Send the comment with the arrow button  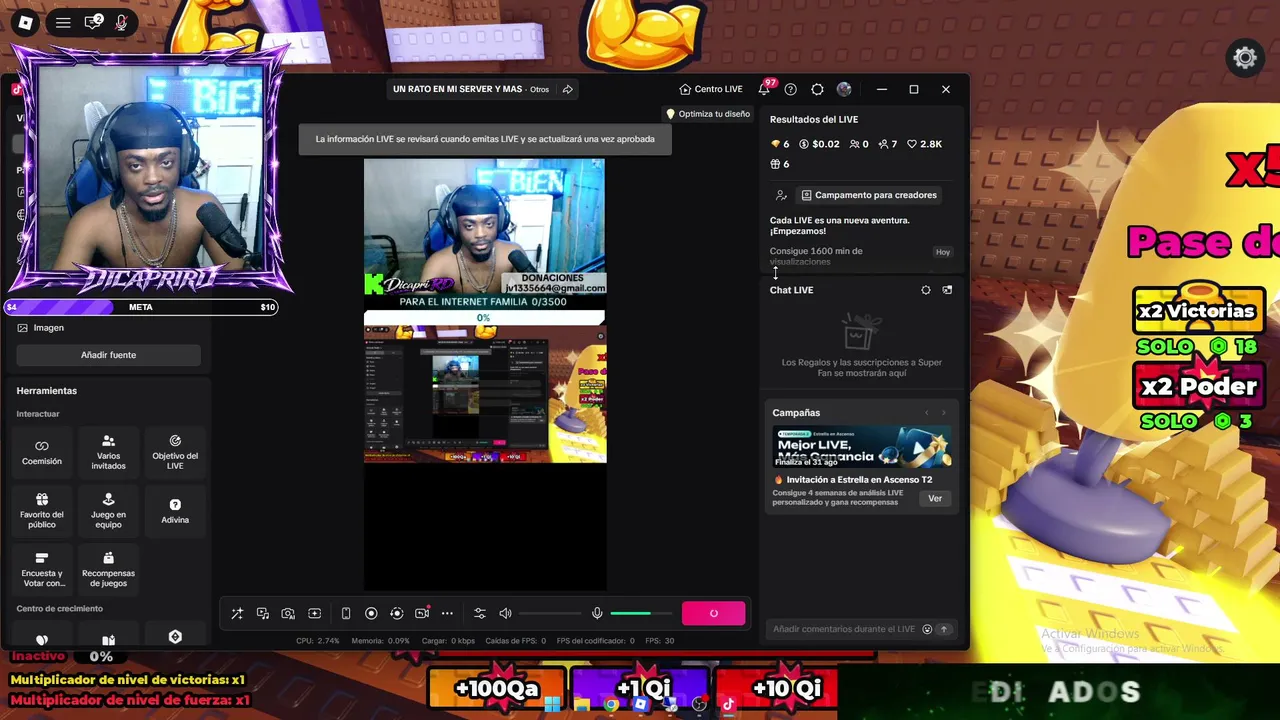click(943, 629)
